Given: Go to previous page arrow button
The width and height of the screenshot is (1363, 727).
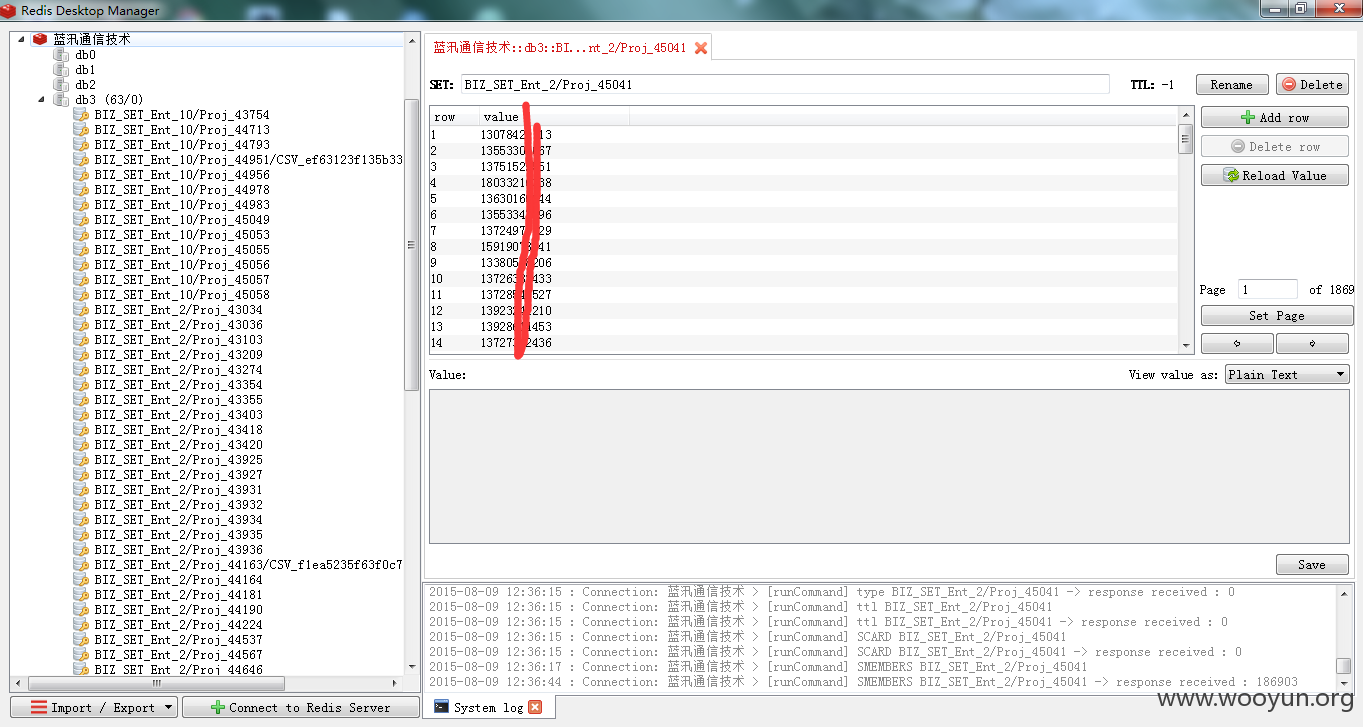Looking at the screenshot, I should pos(1237,344).
